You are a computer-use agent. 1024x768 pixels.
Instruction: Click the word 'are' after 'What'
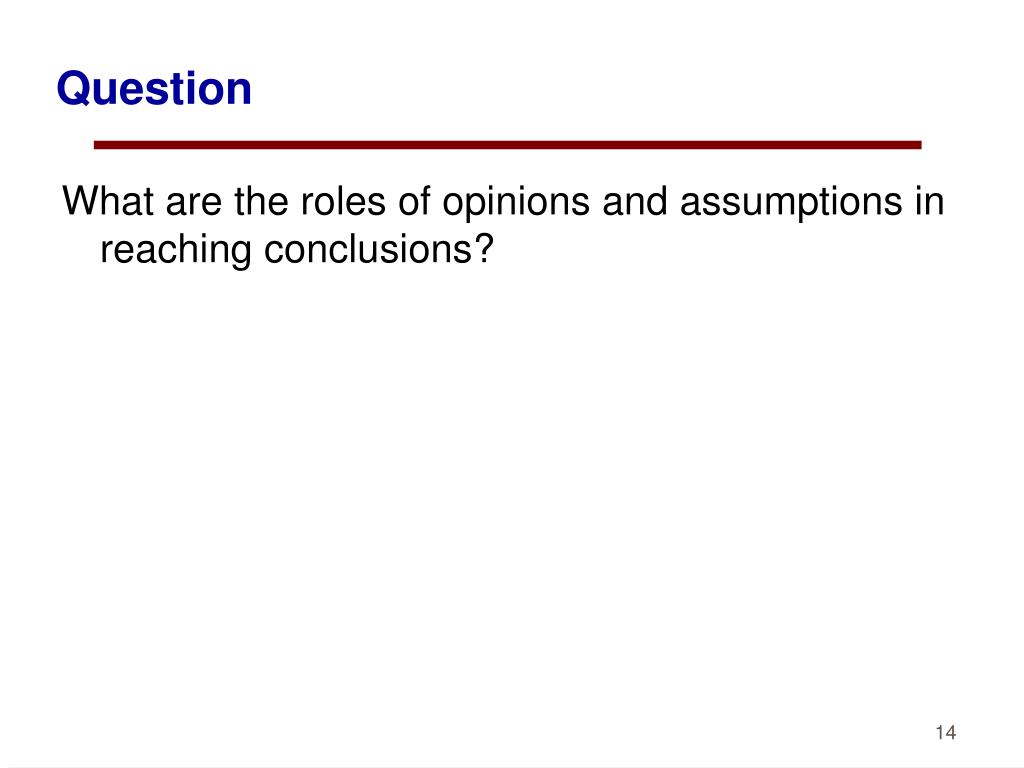194,204
